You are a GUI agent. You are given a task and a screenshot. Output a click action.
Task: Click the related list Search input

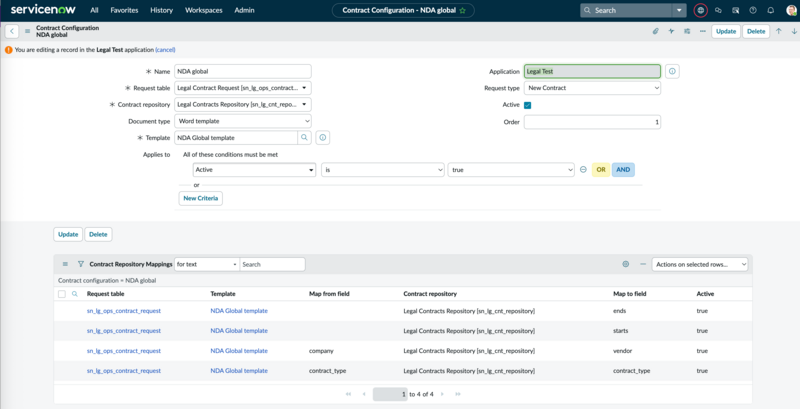click(272, 264)
